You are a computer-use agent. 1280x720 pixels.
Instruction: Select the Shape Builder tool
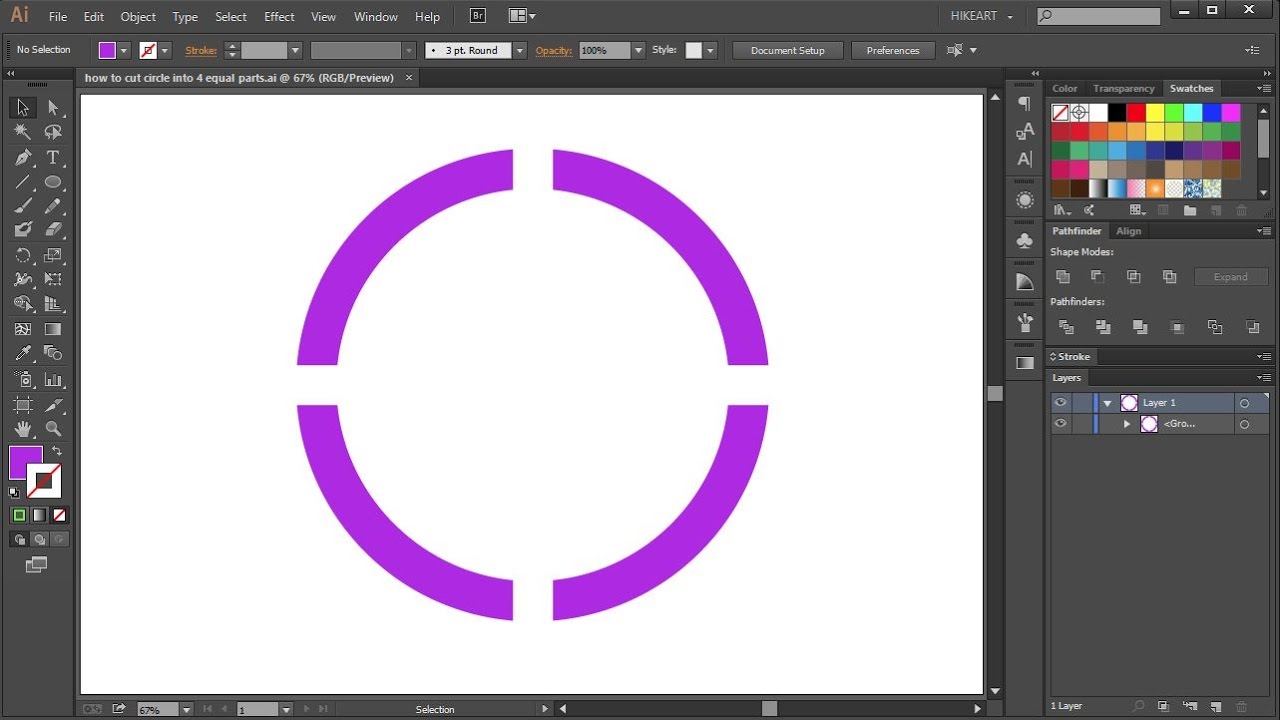[x=23, y=304]
